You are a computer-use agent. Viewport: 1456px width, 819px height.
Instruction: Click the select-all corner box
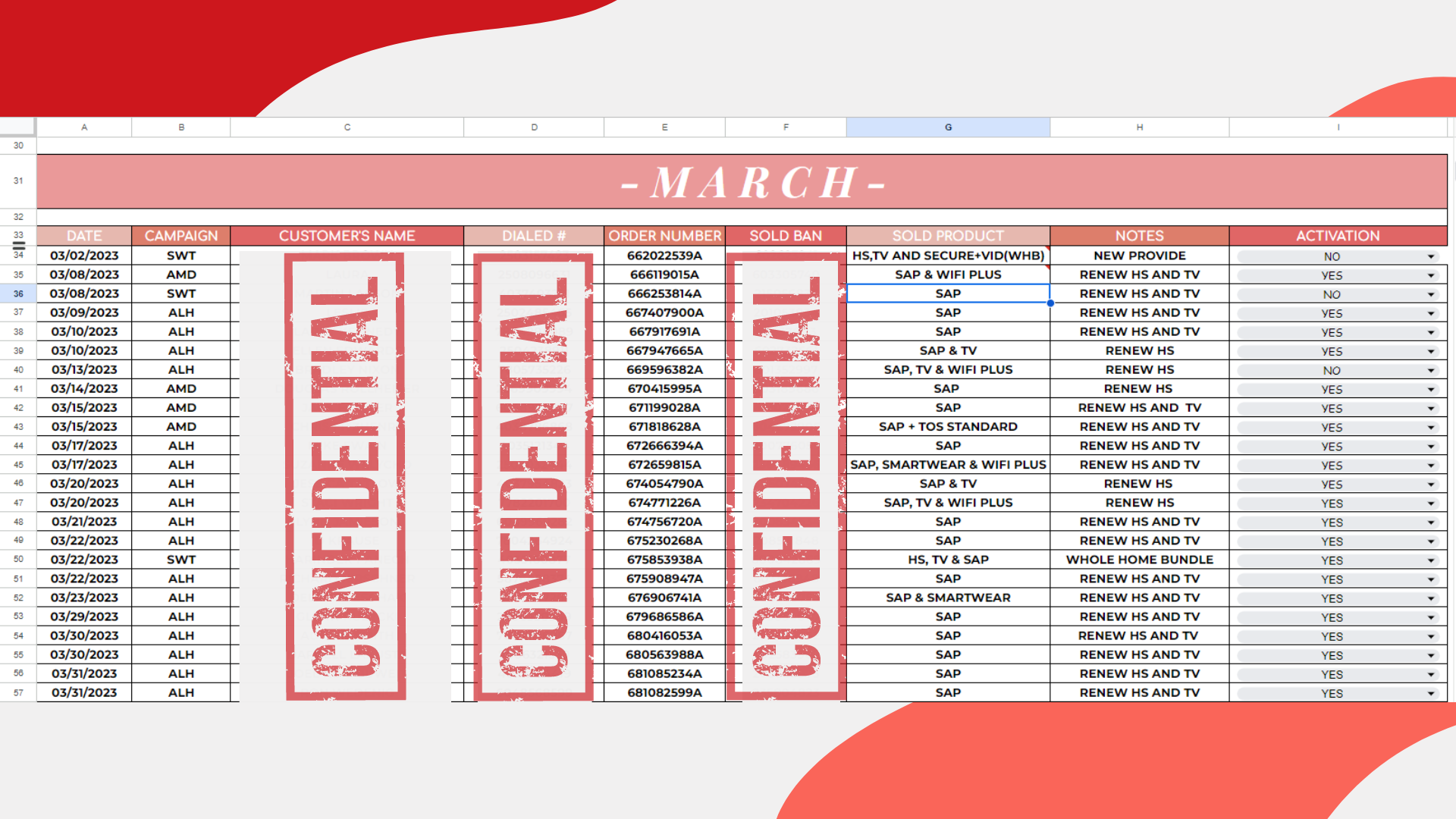(17, 126)
